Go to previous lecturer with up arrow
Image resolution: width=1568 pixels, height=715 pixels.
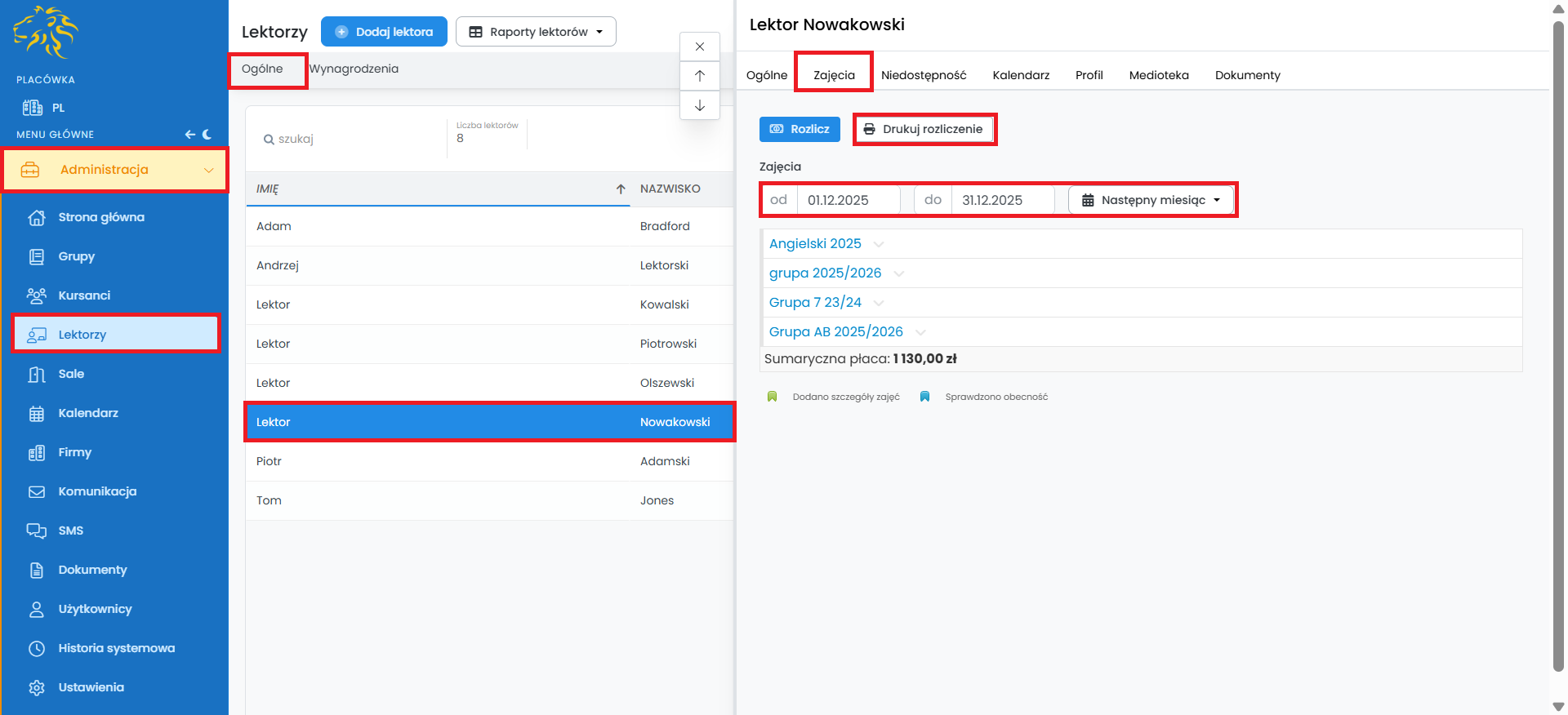click(700, 76)
